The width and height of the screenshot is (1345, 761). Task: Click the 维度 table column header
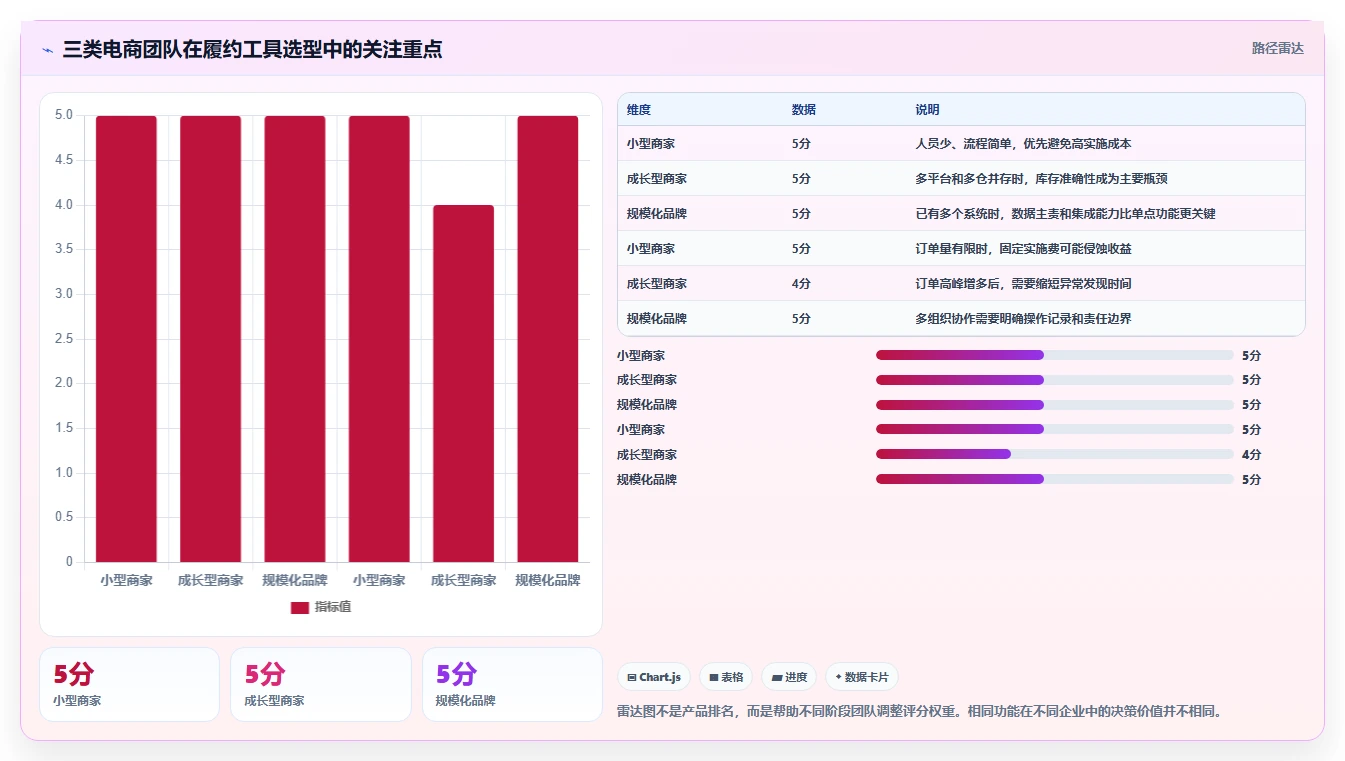(x=639, y=110)
